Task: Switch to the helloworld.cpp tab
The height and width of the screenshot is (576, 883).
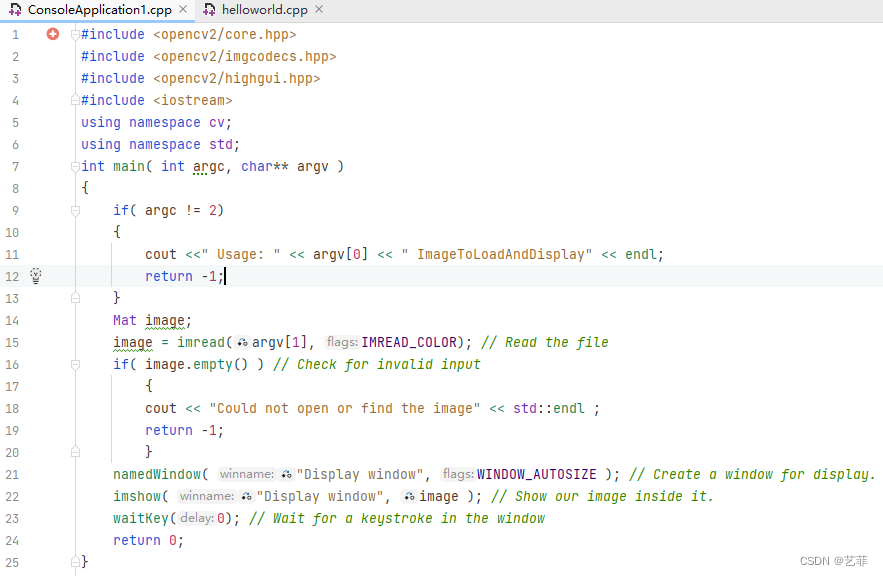Action: pos(265,10)
